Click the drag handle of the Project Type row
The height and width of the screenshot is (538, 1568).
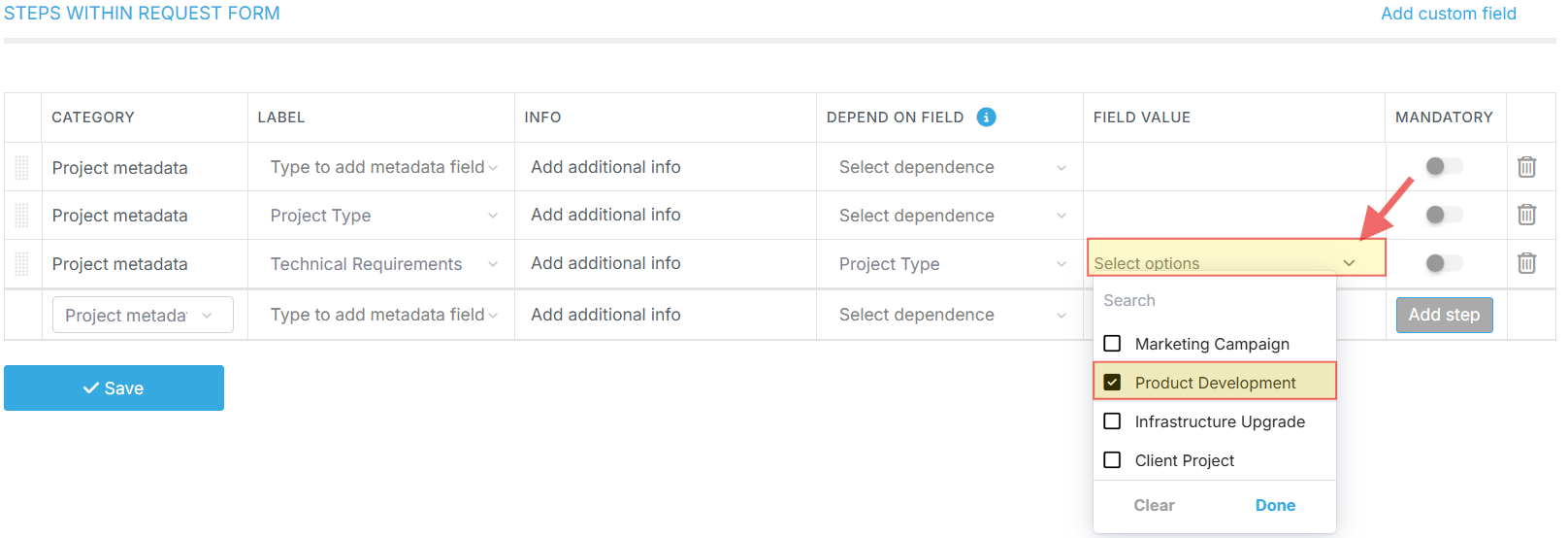pos(21,215)
